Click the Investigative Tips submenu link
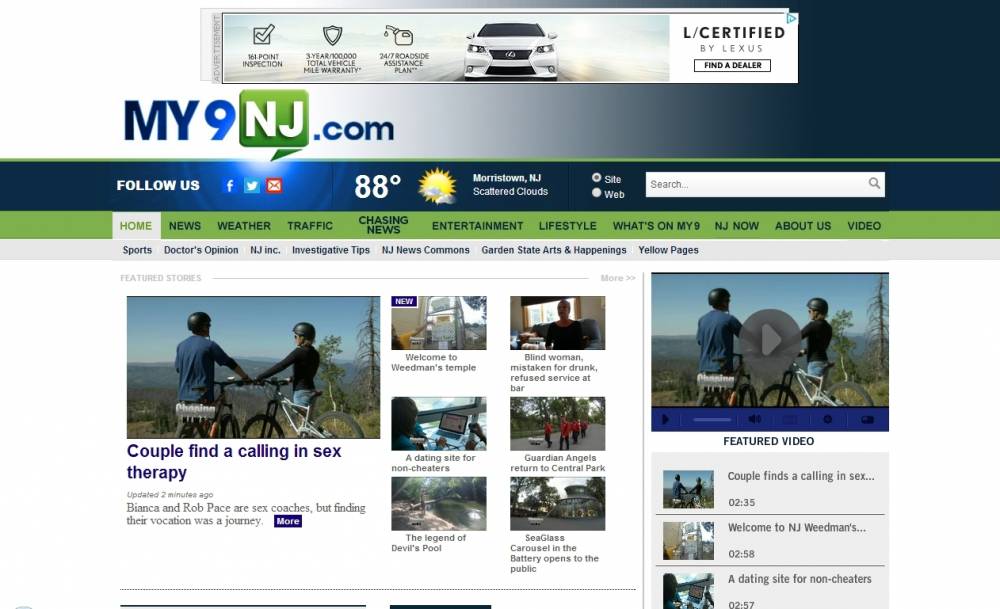 point(331,250)
